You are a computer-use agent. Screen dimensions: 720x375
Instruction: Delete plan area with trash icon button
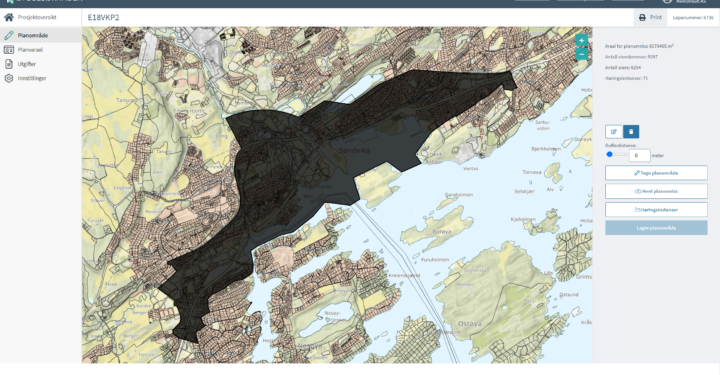coord(631,132)
